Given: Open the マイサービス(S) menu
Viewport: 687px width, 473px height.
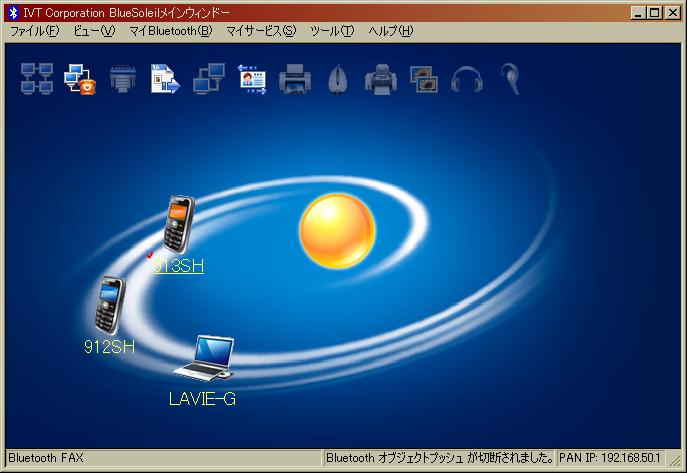Looking at the screenshot, I should coord(261,31).
